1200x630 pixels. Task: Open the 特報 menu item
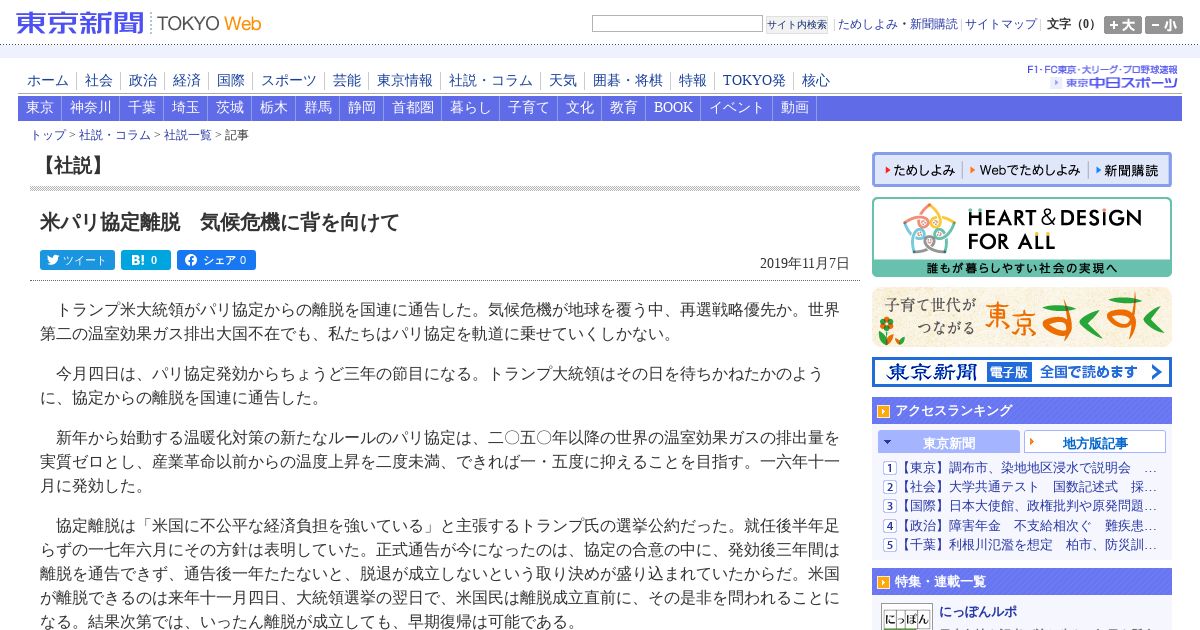(x=693, y=80)
